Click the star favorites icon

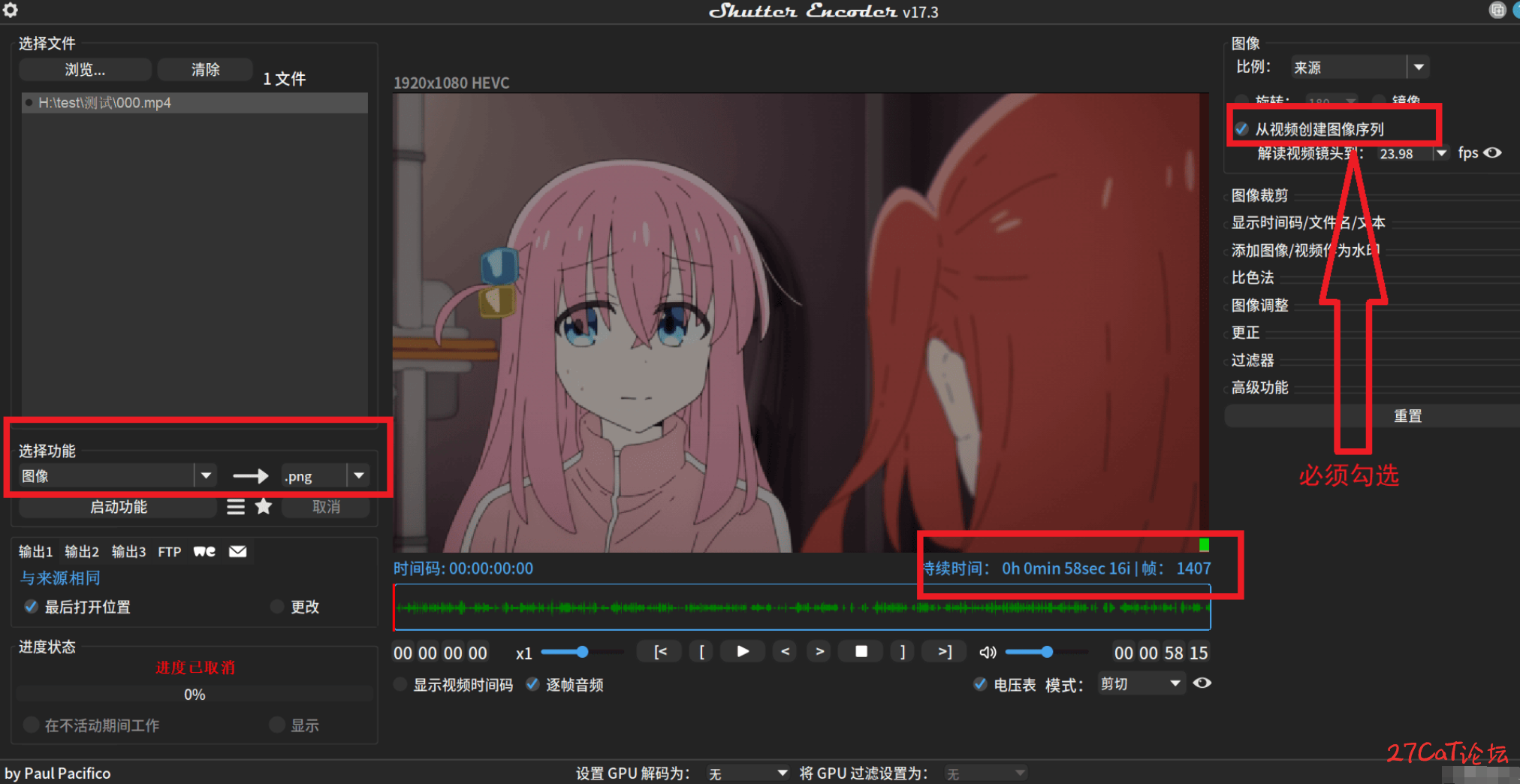[x=264, y=506]
